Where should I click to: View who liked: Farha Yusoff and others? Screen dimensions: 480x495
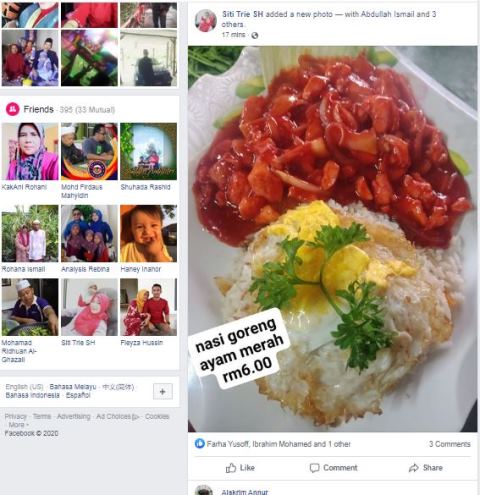tap(279, 444)
